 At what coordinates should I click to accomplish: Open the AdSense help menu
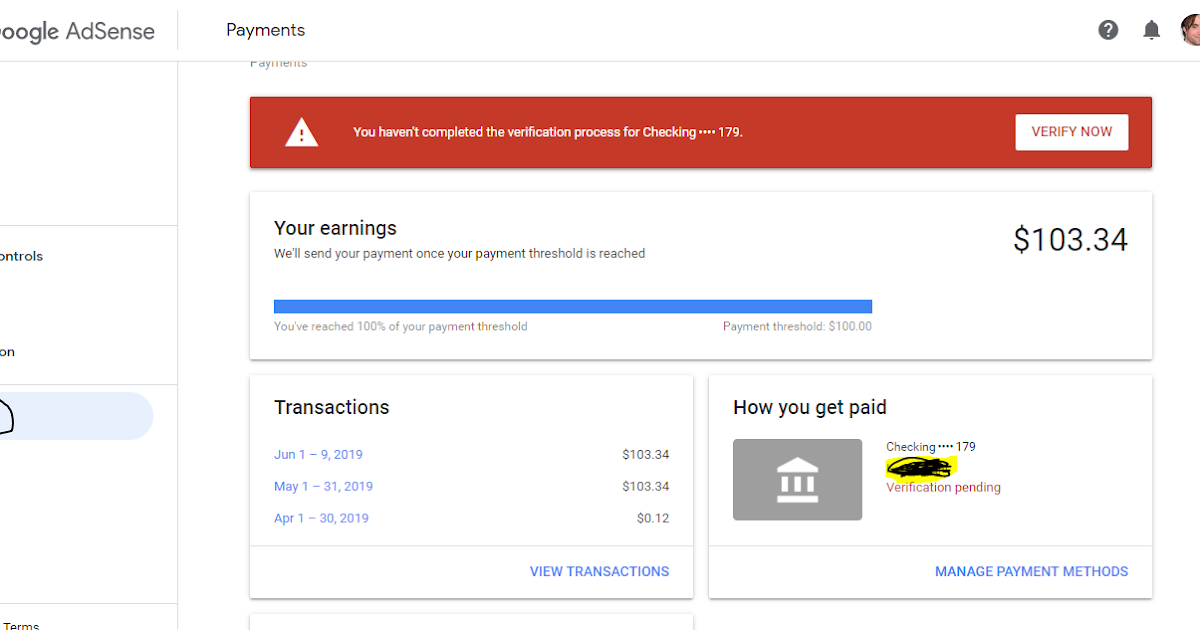click(1108, 30)
